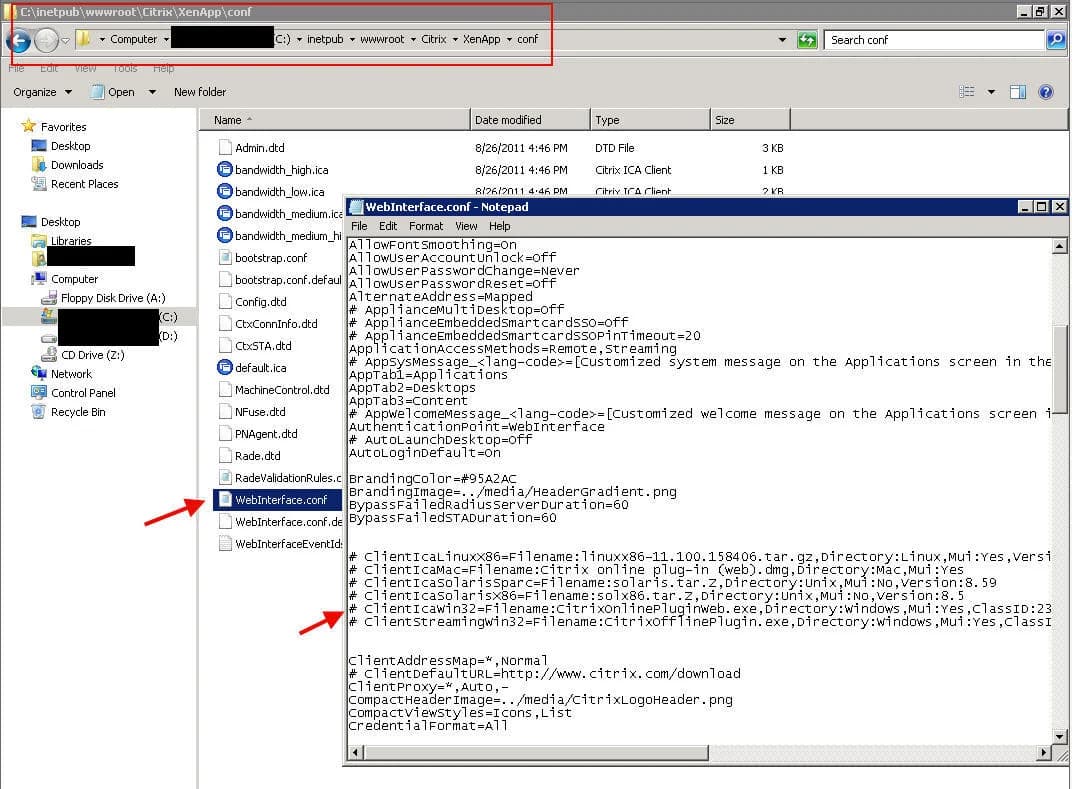The height and width of the screenshot is (789, 1072).
Task: Click Notepad vertical scrollbar thumb
Action: [x=1059, y=369]
